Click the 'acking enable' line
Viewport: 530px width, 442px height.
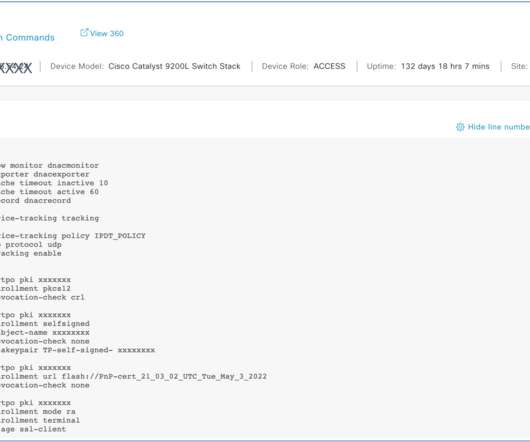pos(31,253)
